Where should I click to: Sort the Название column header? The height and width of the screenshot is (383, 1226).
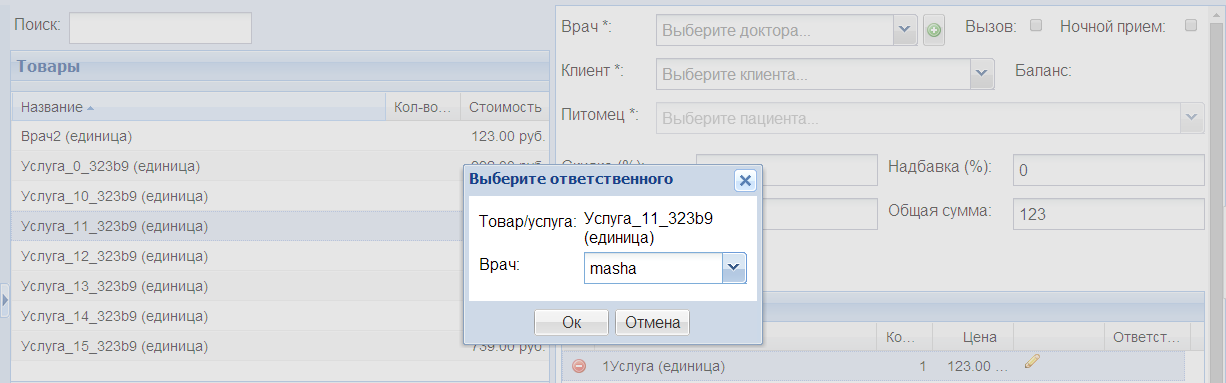tap(198, 107)
